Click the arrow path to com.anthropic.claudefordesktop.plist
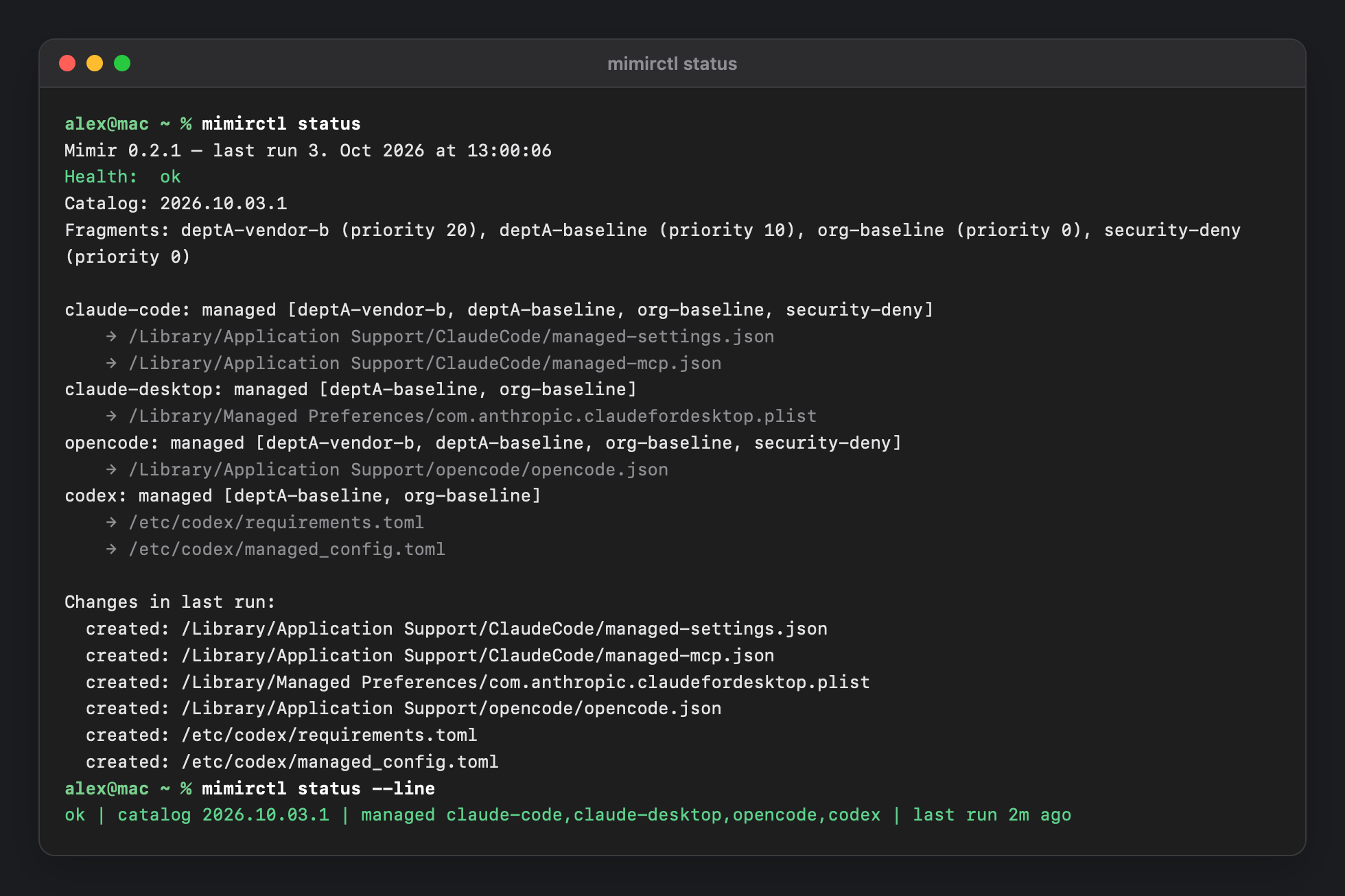This screenshot has width=1345, height=896. 461,416
